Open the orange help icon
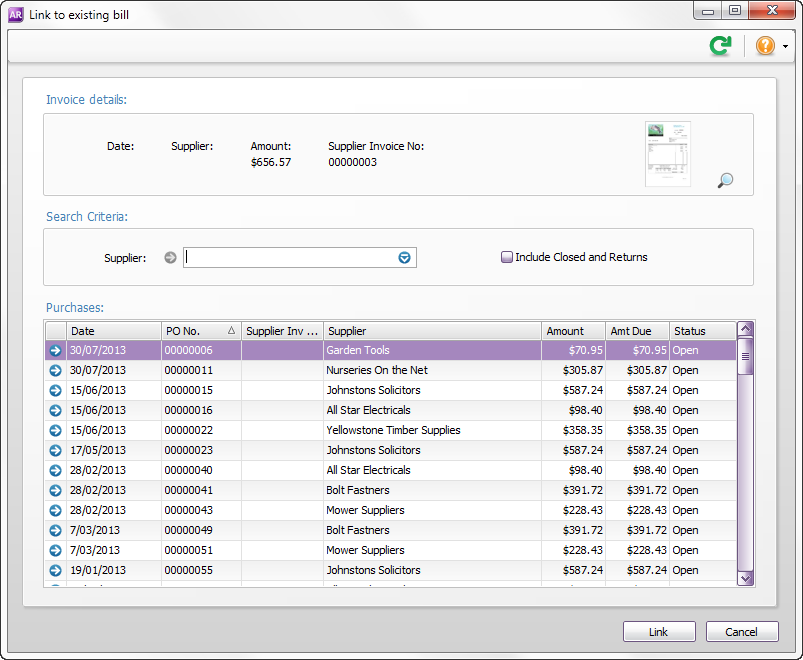The height and width of the screenshot is (660, 803). 765,46
